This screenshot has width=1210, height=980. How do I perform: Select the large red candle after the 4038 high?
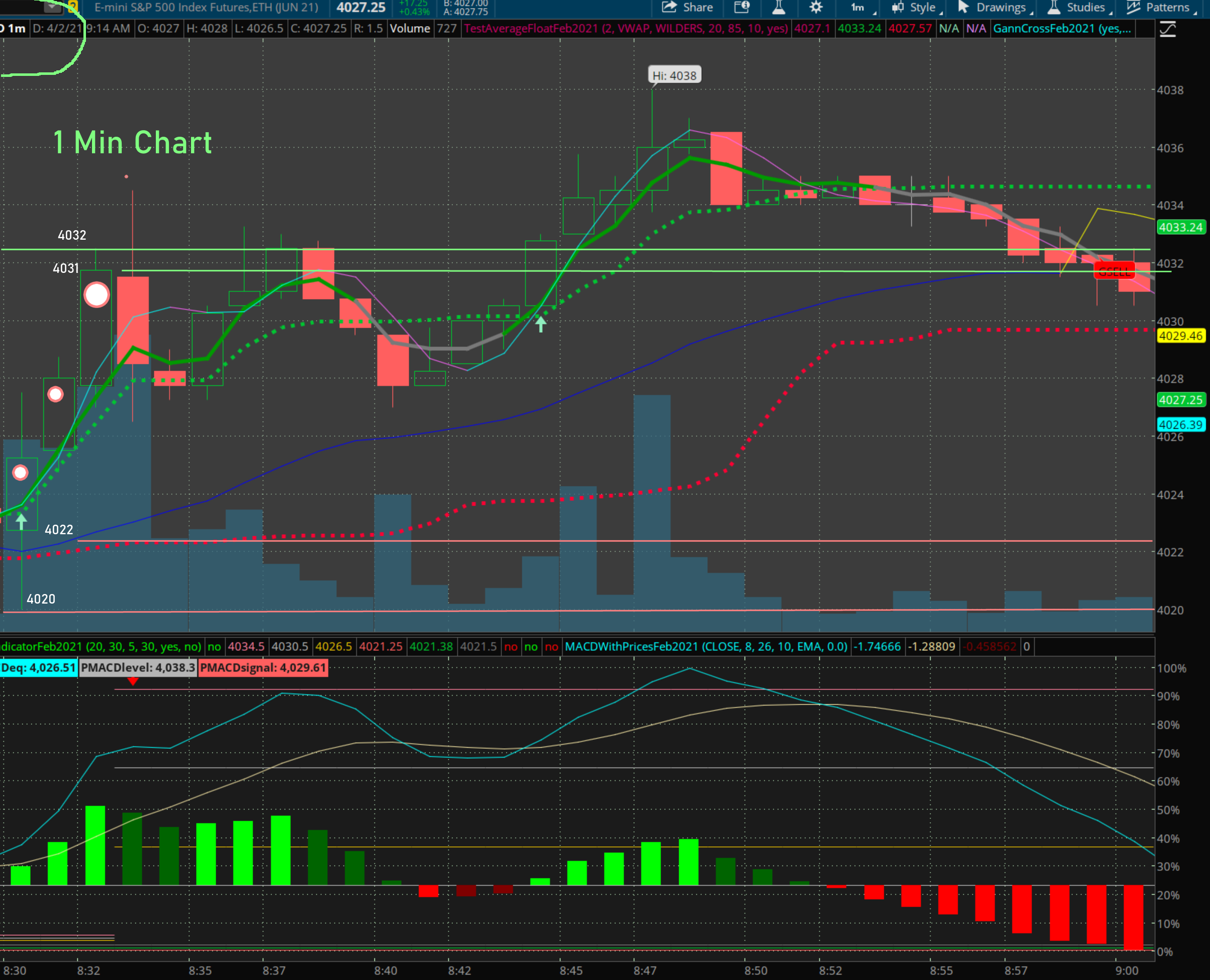pyautogui.click(x=726, y=168)
